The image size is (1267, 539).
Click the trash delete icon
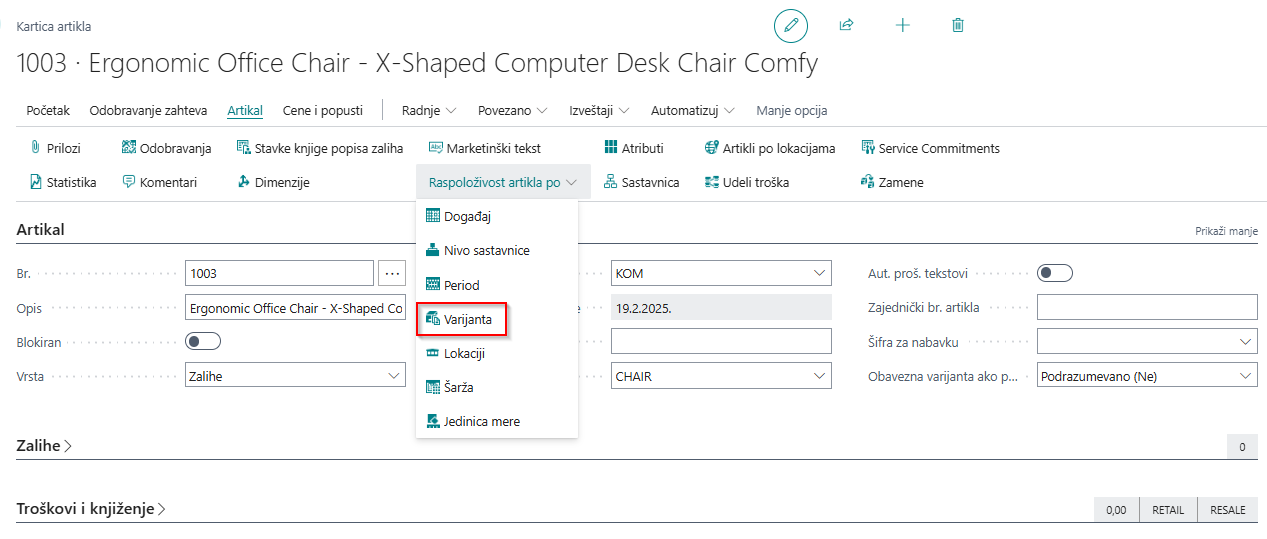(958, 25)
